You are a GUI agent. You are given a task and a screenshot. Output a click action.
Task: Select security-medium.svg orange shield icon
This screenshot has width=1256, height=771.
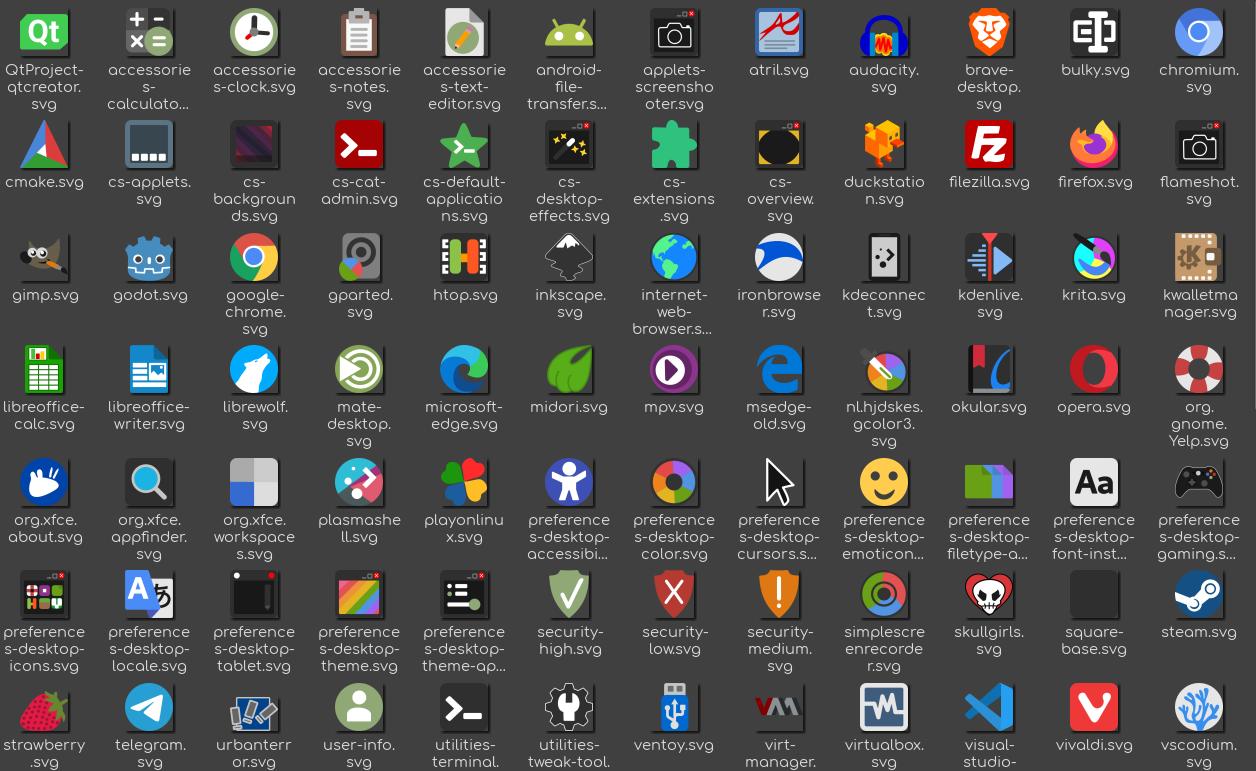(779, 595)
